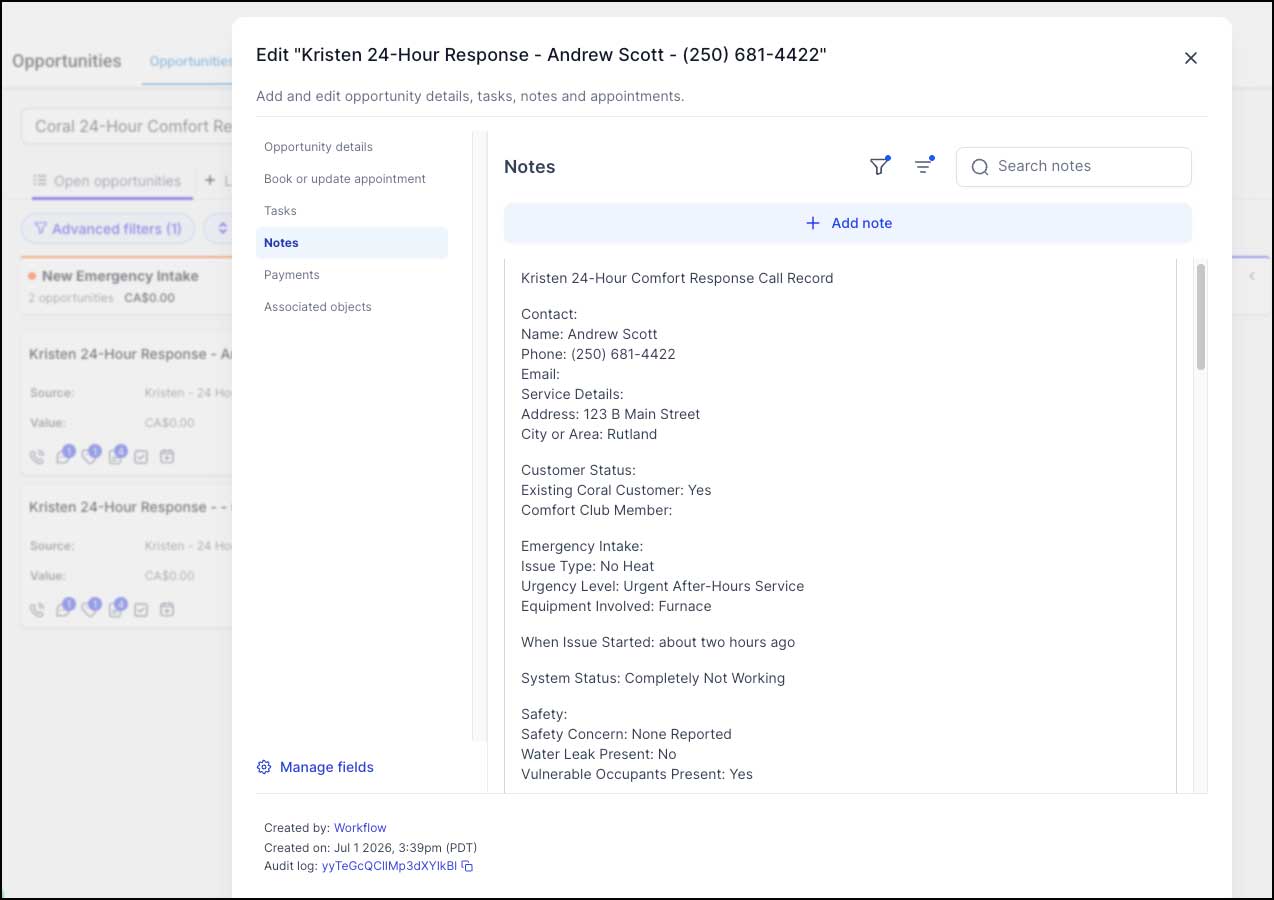This screenshot has width=1274, height=900.
Task: Click the notes list scrollbar thumb
Action: coord(1200,317)
